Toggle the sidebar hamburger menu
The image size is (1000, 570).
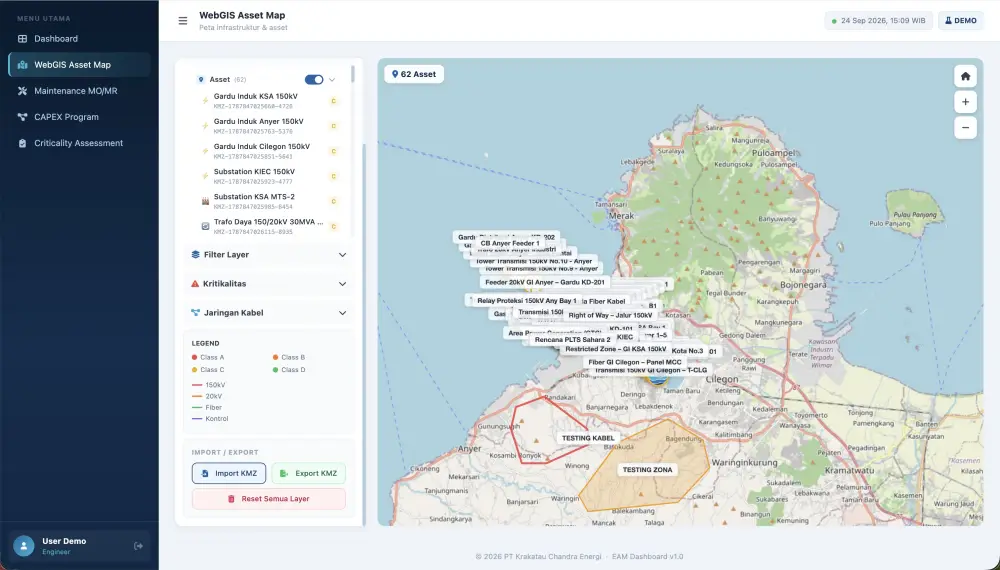[183, 21]
